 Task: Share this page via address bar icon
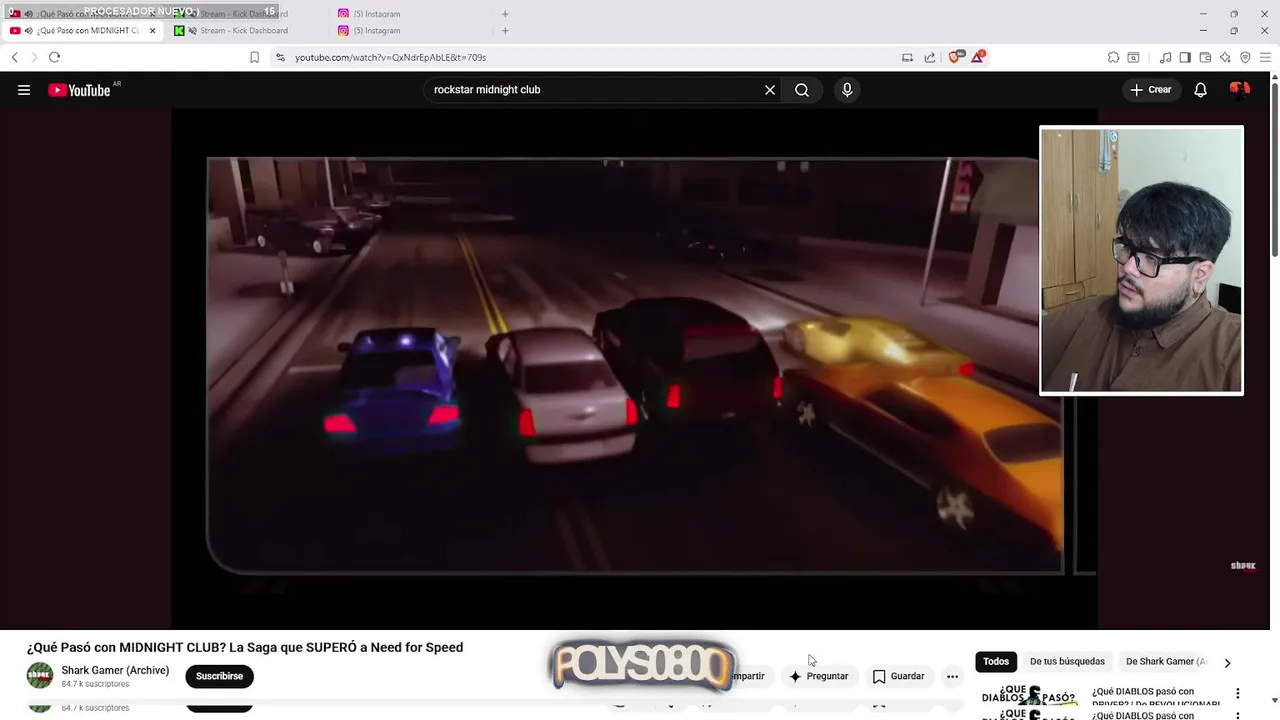(930, 58)
